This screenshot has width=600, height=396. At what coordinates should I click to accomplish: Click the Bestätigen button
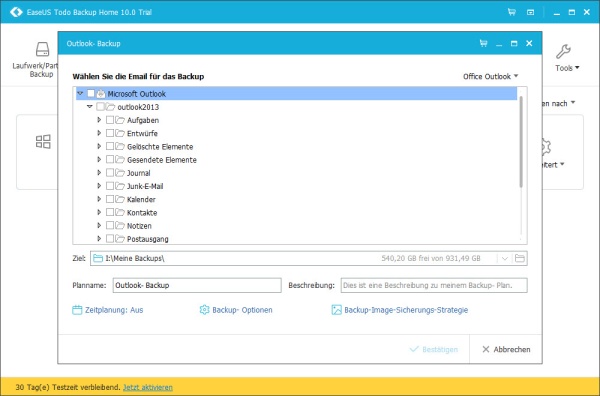(x=434, y=349)
